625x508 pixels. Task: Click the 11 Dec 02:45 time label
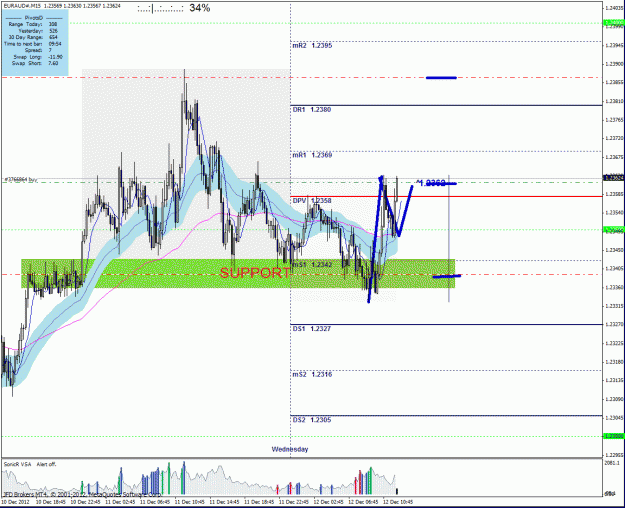120,502
